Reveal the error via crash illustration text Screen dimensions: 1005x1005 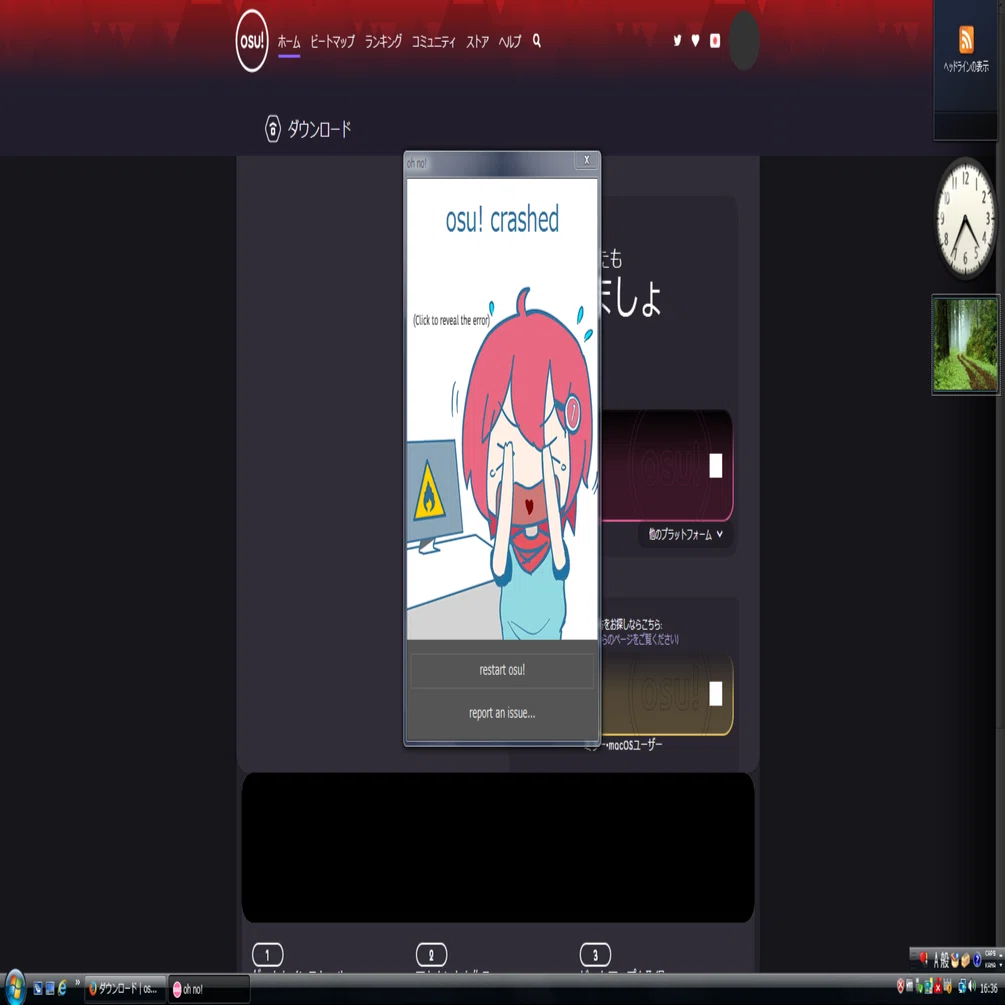point(451,320)
